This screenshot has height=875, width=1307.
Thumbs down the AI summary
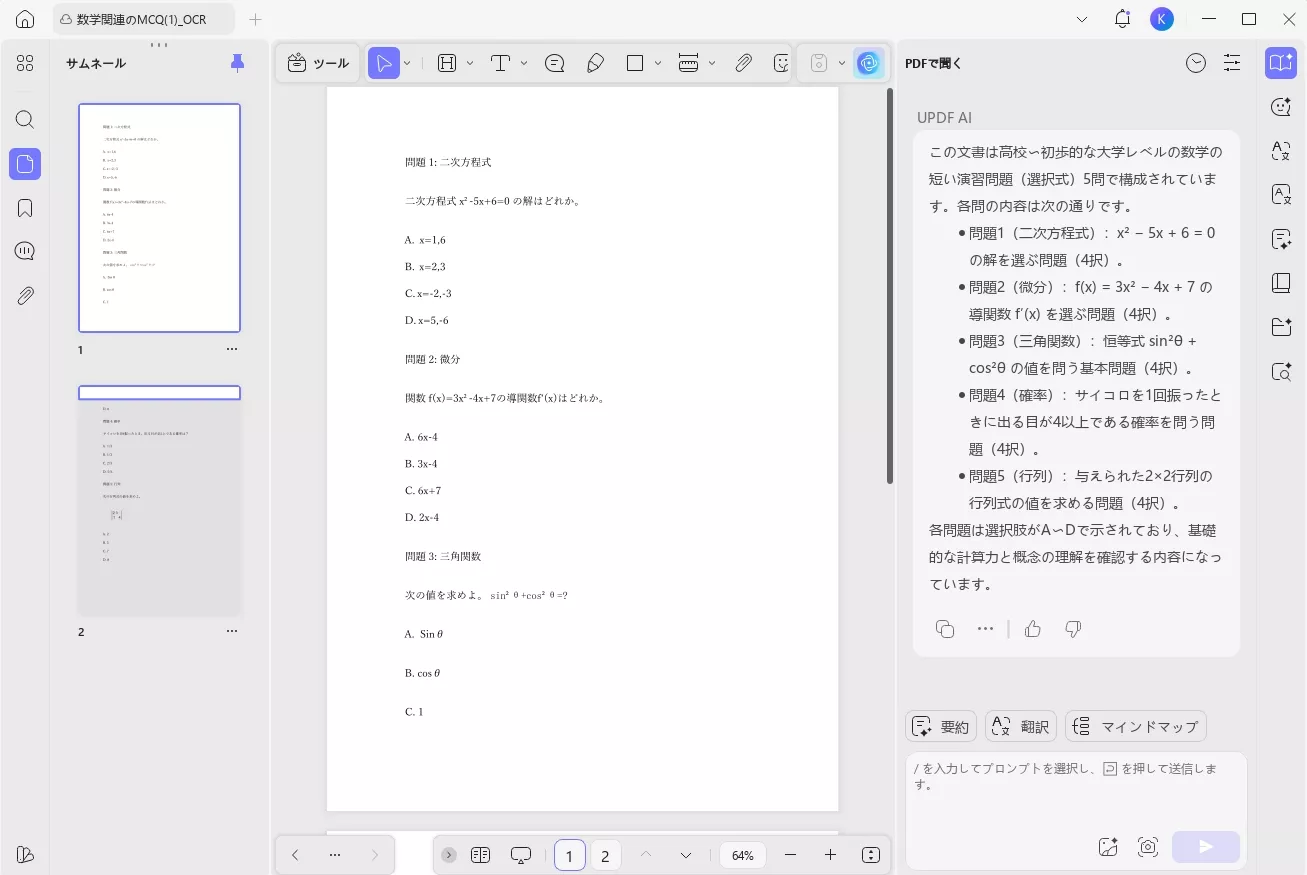click(1073, 629)
